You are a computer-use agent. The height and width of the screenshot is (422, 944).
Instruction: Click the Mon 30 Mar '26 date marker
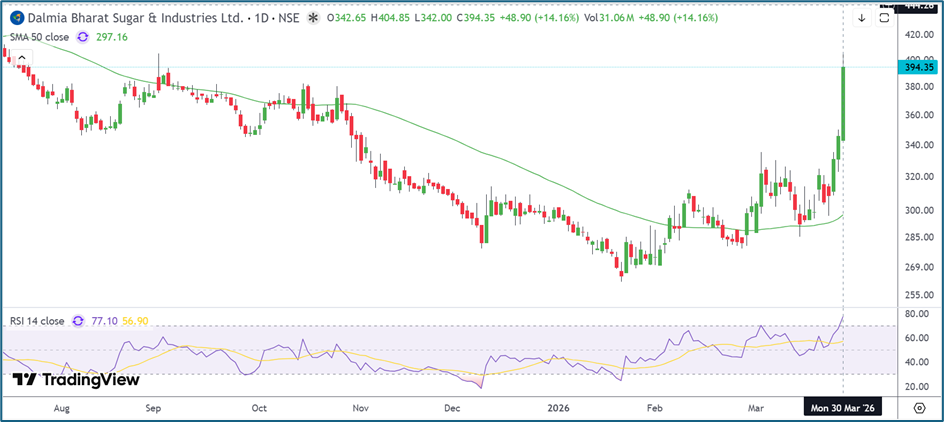click(x=842, y=408)
